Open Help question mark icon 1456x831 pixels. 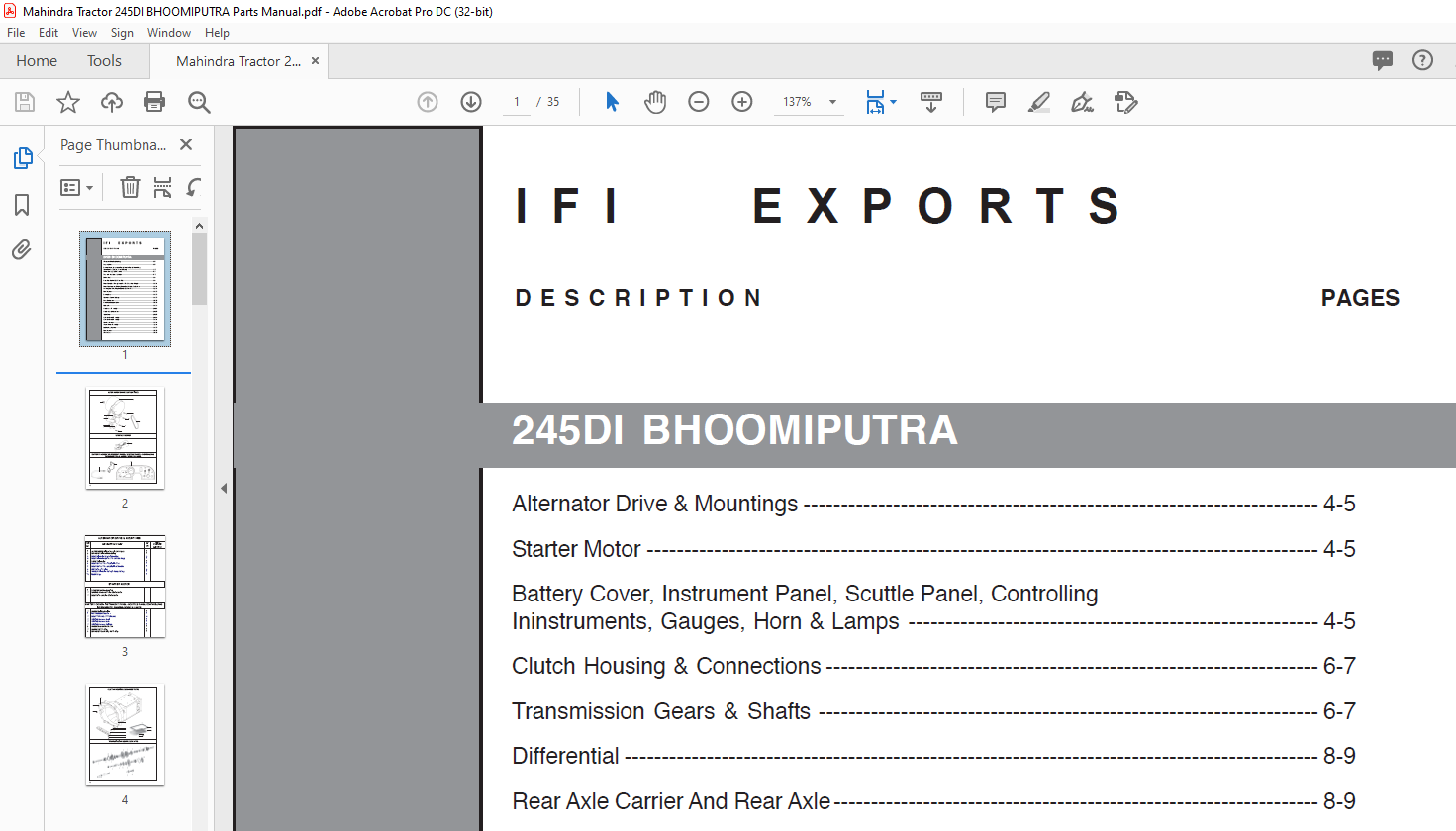click(x=1422, y=60)
